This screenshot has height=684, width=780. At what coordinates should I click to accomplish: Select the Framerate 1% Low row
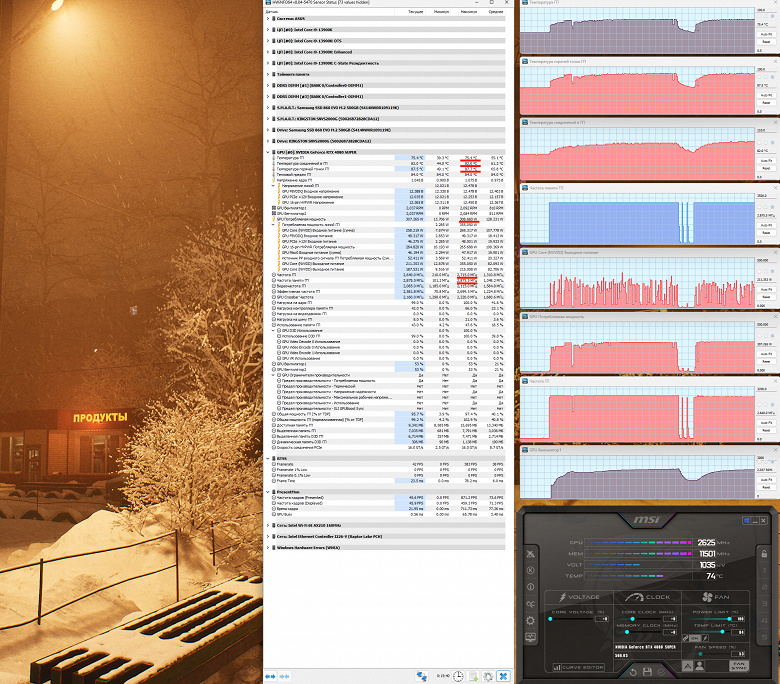coord(389,469)
